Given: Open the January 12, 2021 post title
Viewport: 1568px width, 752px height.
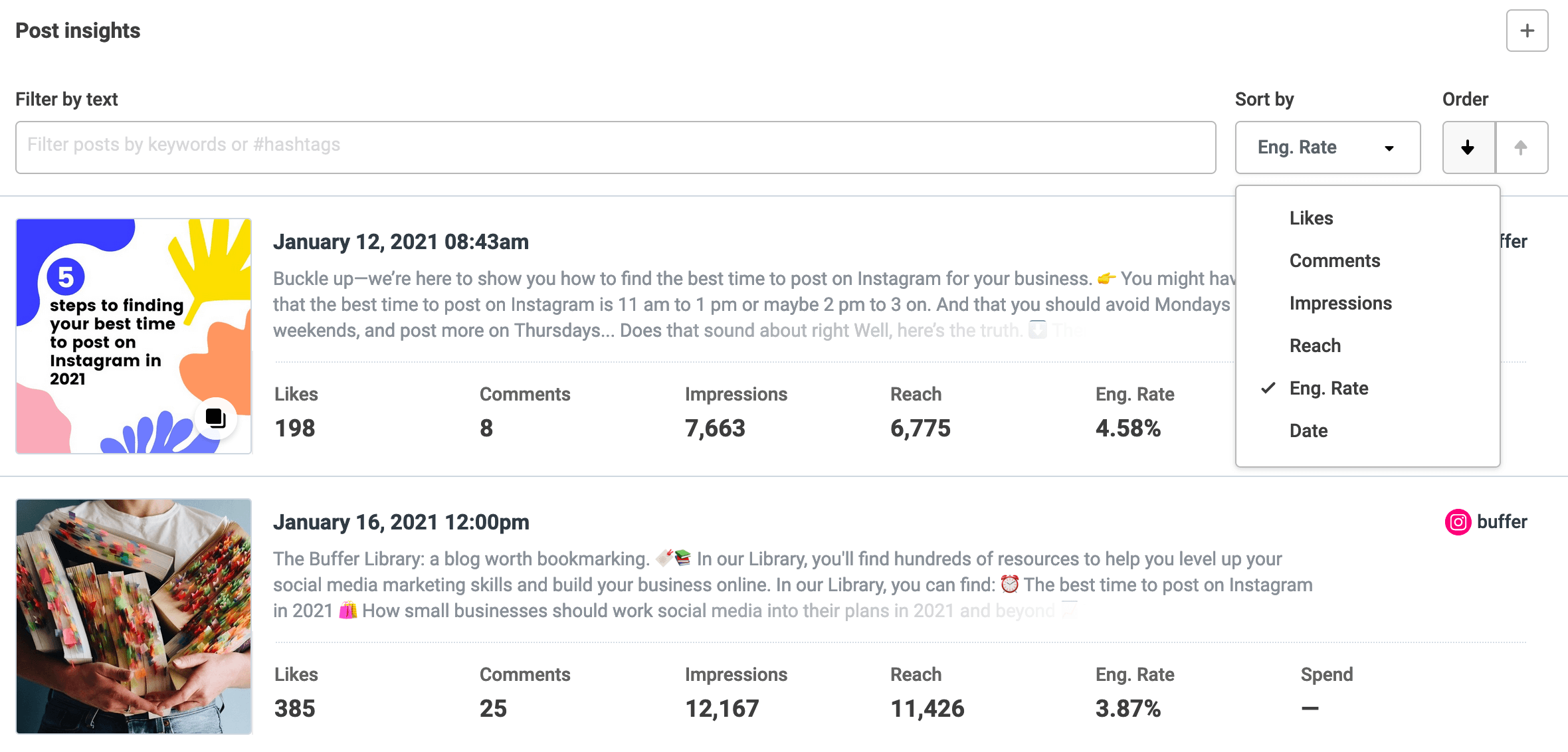Looking at the screenshot, I should point(401,242).
